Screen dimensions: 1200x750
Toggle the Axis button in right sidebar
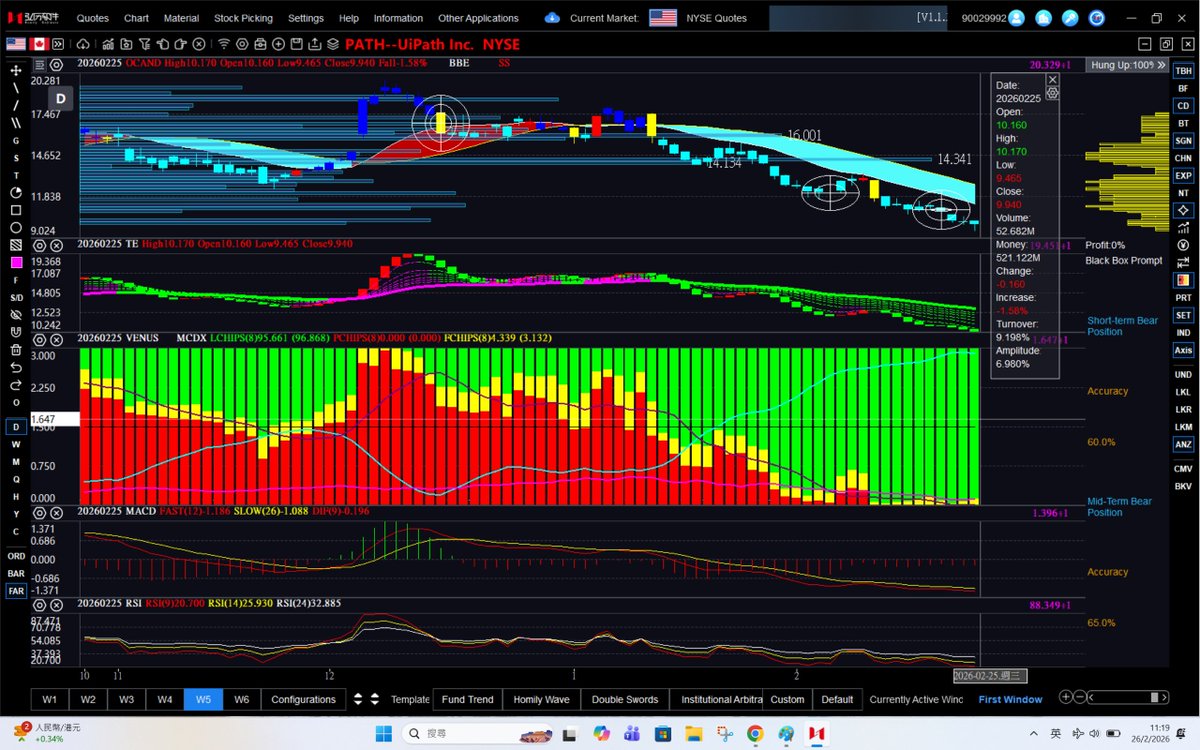click(x=1183, y=350)
